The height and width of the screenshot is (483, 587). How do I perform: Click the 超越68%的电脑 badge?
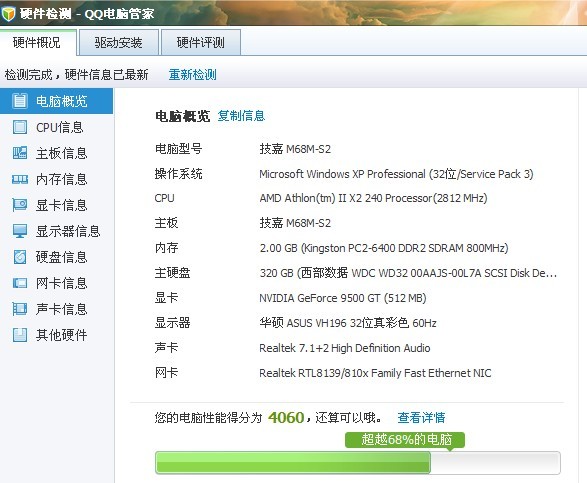(405, 440)
